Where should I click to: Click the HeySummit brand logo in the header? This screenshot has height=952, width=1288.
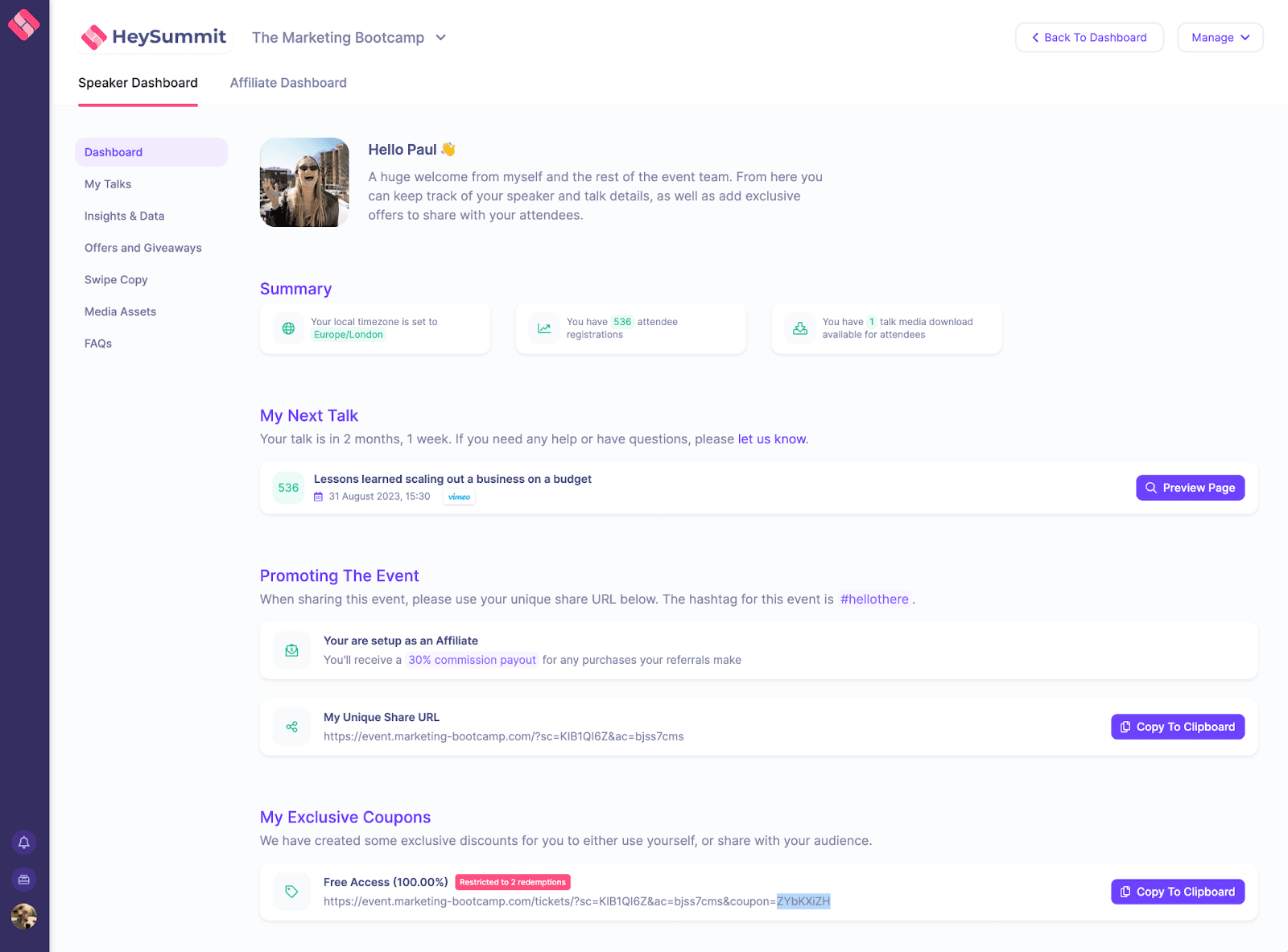(154, 37)
